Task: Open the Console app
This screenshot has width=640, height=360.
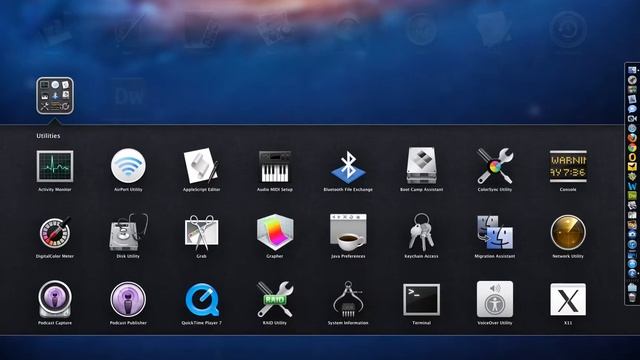Action: click(x=568, y=166)
